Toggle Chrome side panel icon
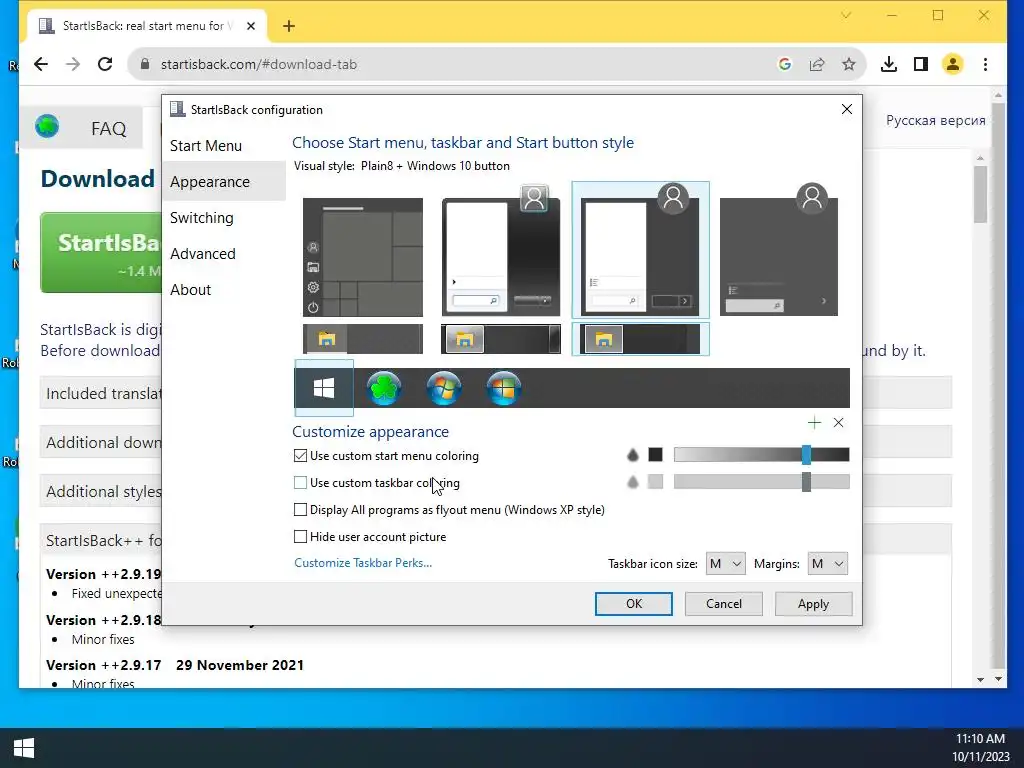The width and height of the screenshot is (1024, 768). (x=921, y=64)
